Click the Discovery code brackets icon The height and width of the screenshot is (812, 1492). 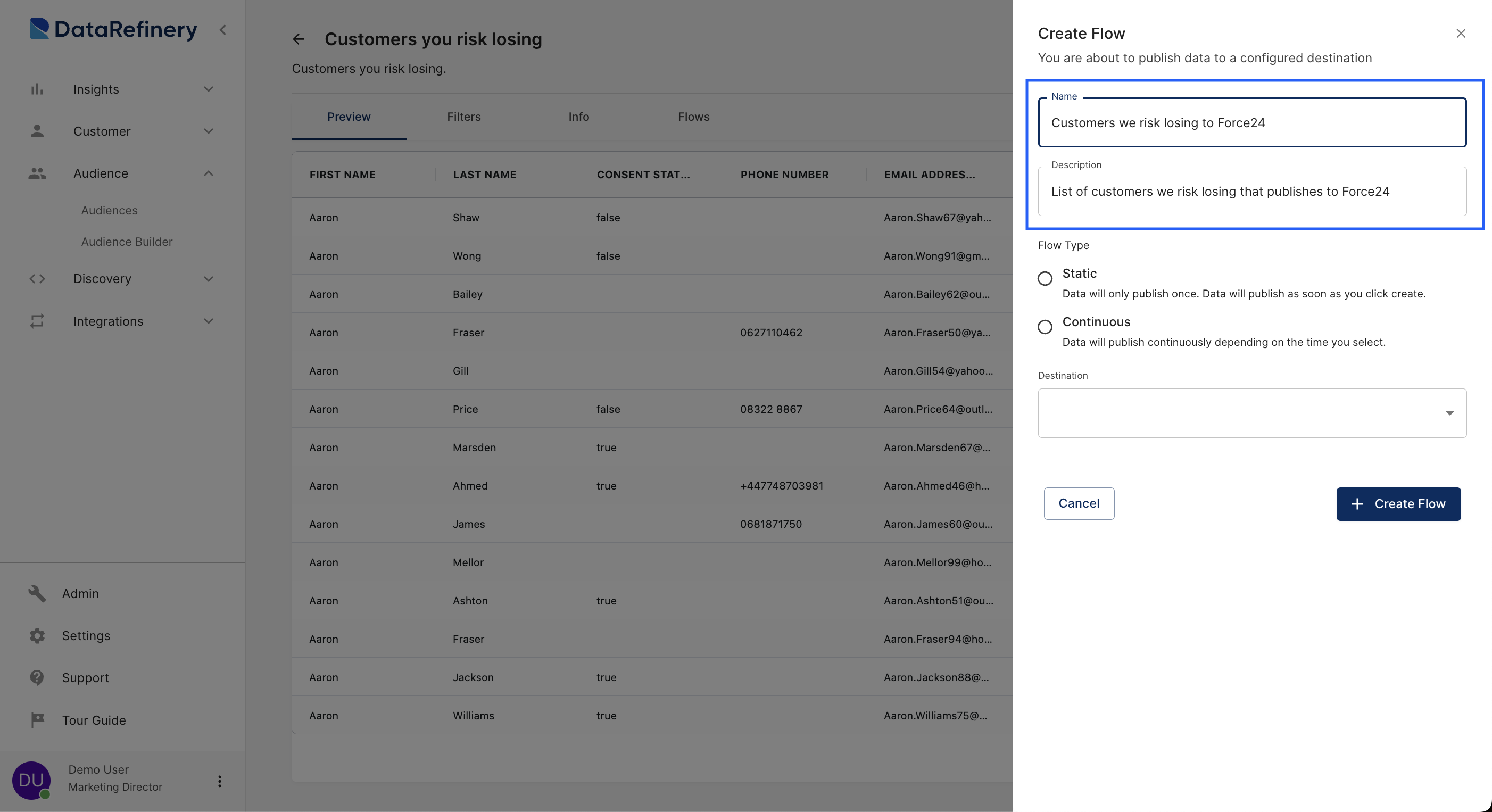(37, 279)
